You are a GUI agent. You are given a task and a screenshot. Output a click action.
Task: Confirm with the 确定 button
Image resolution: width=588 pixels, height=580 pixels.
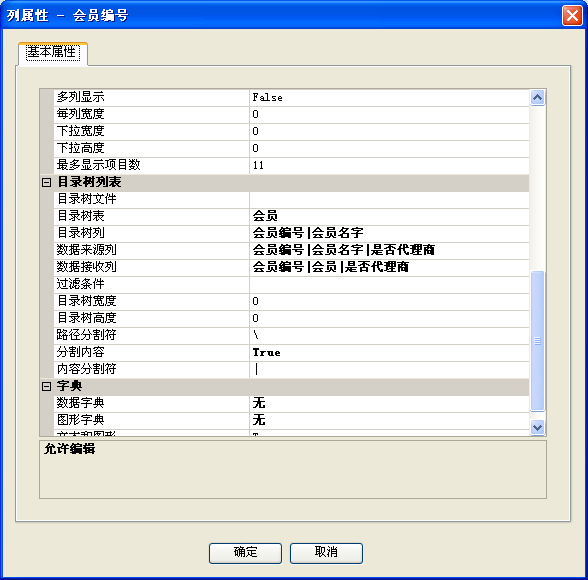coord(245,553)
